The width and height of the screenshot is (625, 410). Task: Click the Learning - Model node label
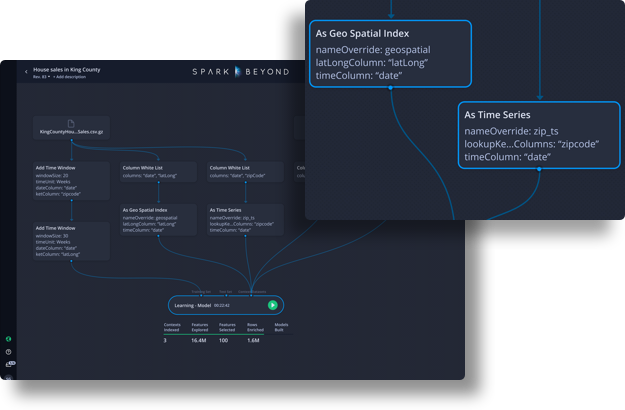pos(193,306)
